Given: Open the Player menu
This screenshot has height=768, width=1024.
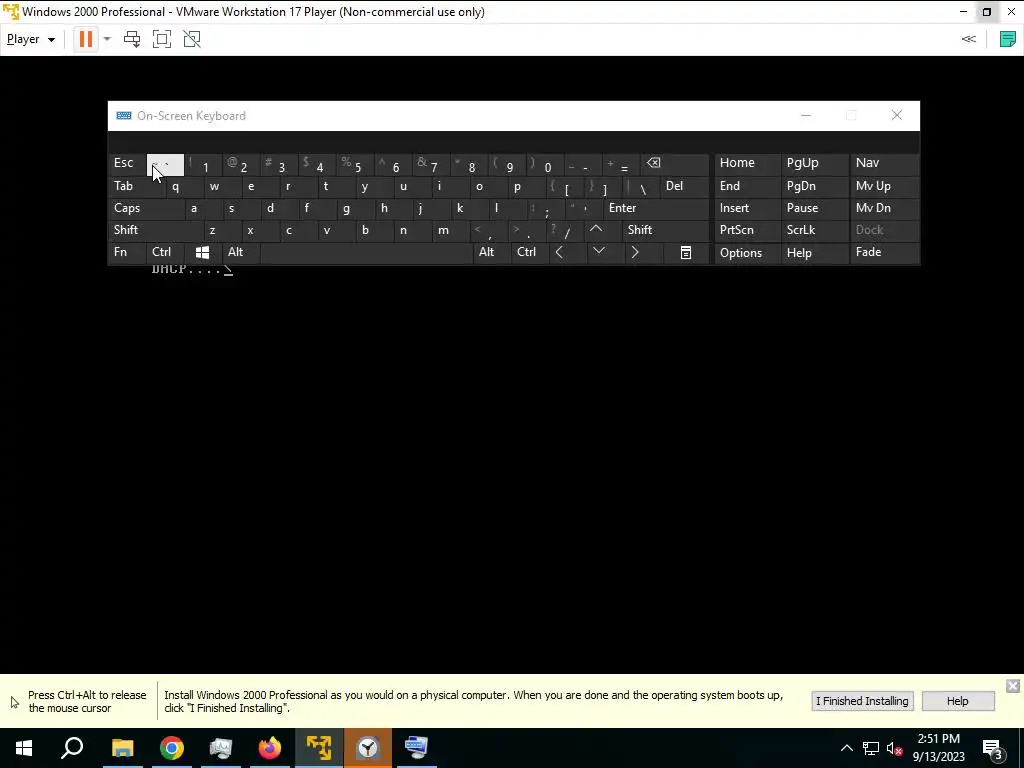Looking at the screenshot, I should pos(31,39).
